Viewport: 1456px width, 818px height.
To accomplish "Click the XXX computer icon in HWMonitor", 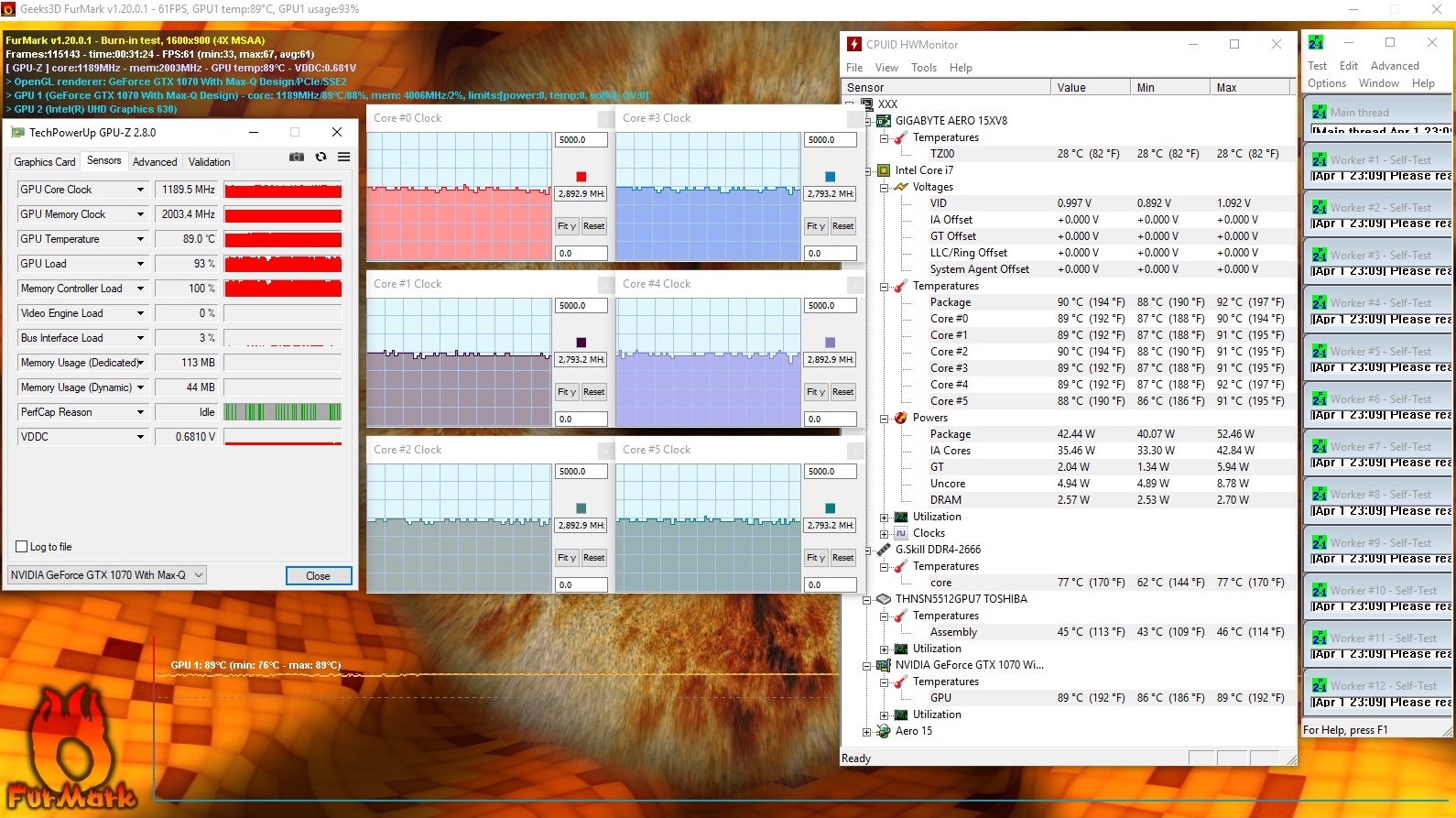I will (x=867, y=104).
